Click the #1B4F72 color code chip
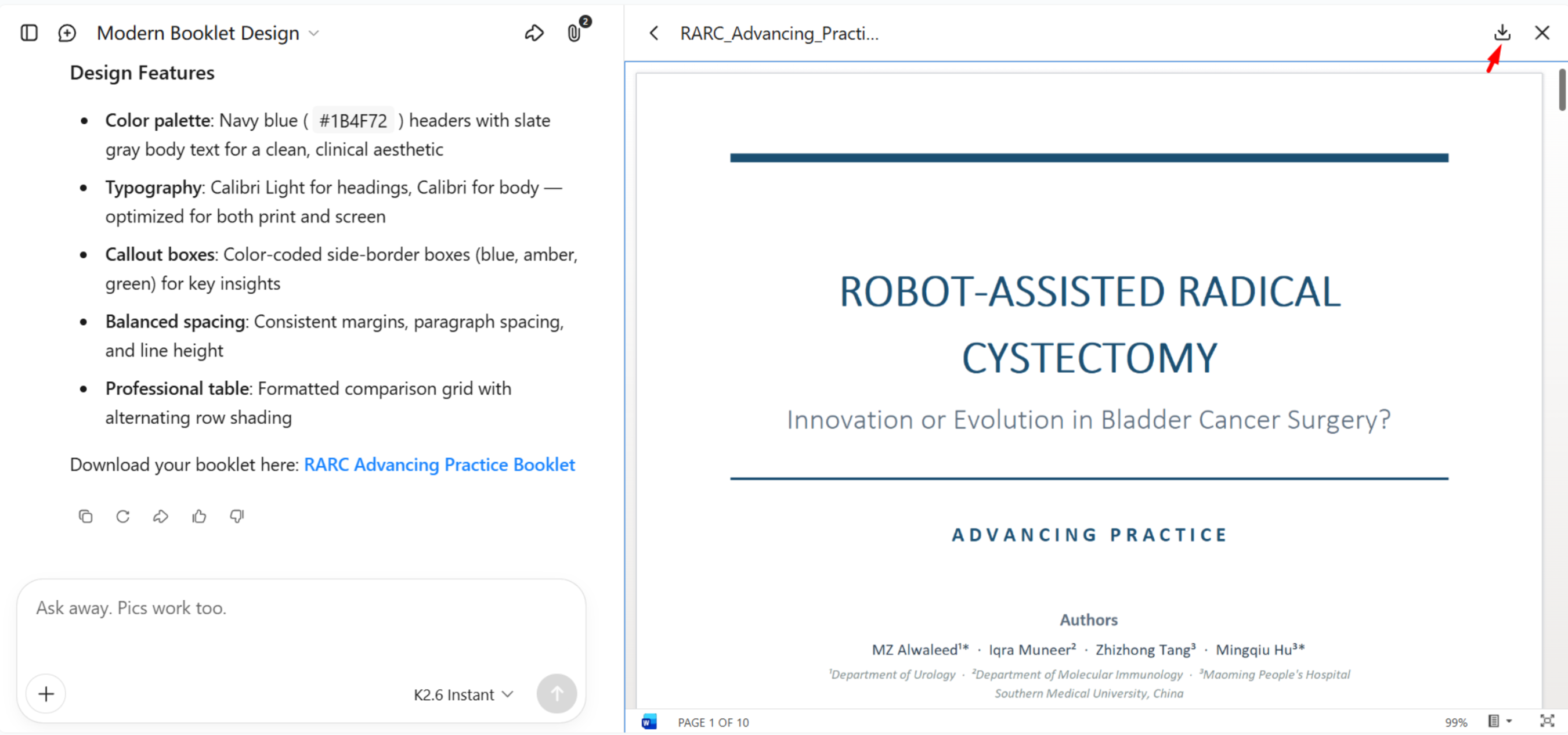Viewport: 1568px width, 735px height. pos(353,121)
